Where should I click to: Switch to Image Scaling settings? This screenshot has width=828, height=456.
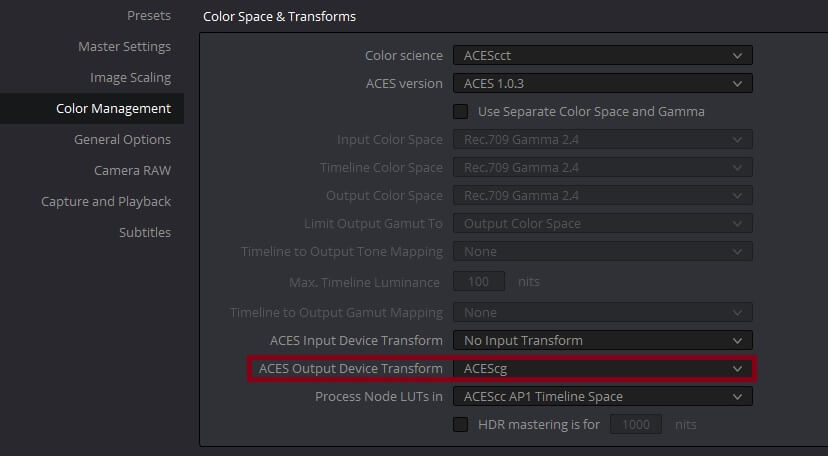coord(130,78)
